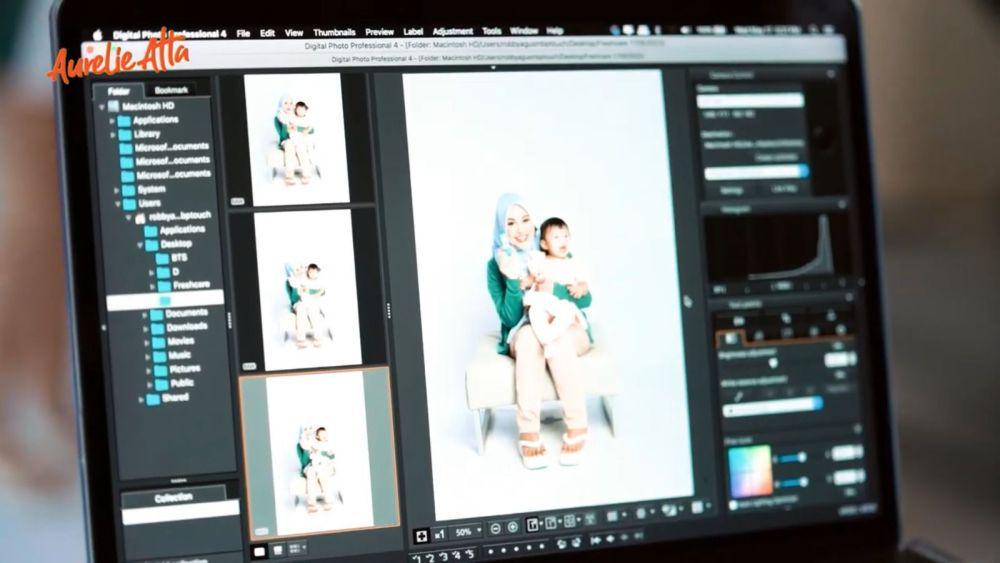Collapse the Users folder
The image size is (1000, 563).
118,205
